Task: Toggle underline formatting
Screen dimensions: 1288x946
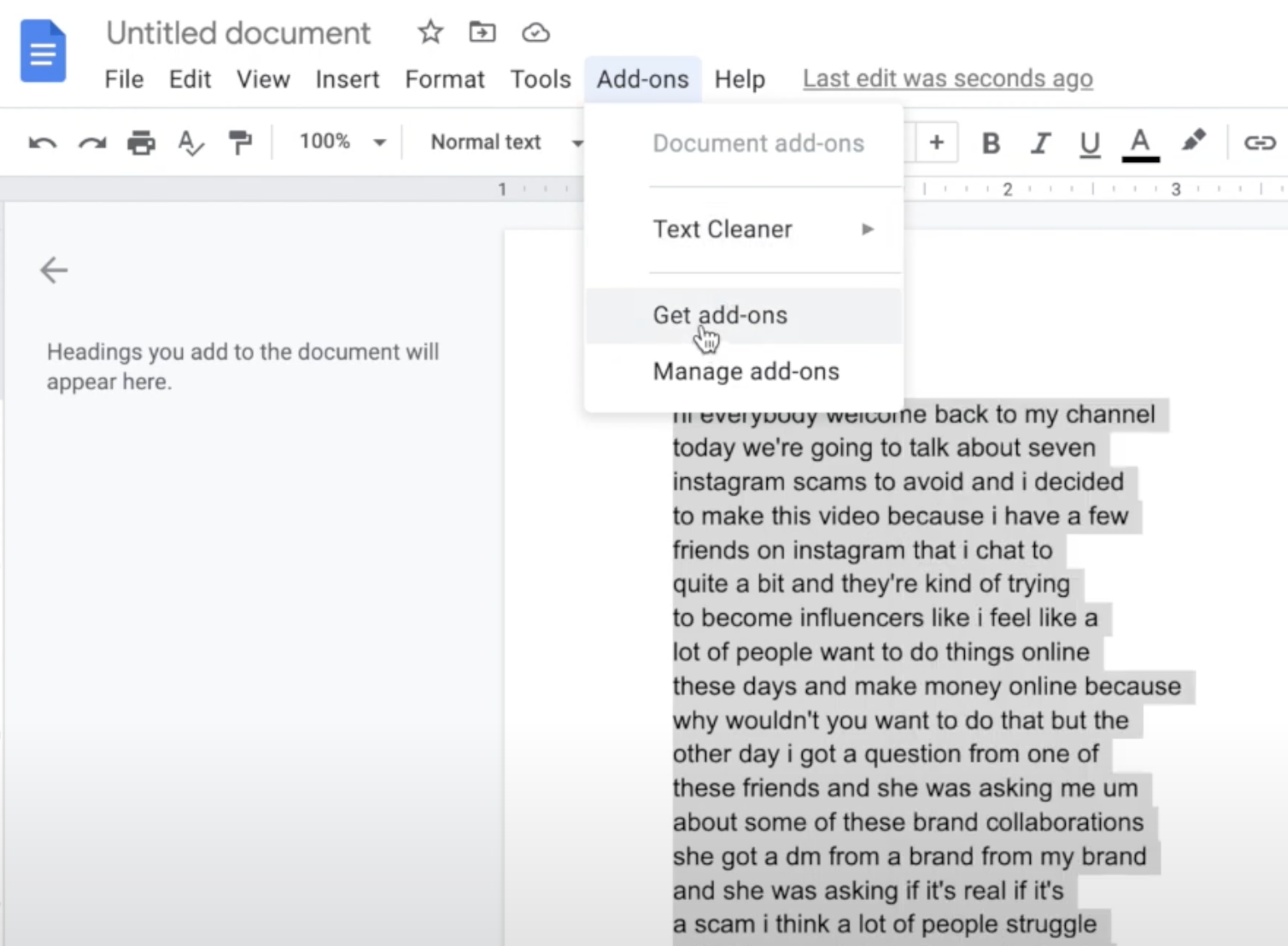Action: 1089,144
